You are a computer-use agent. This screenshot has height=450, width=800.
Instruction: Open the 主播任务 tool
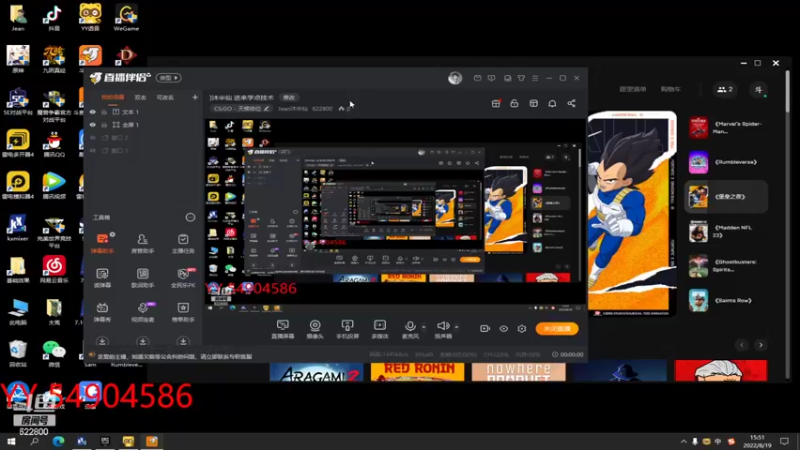point(183,243)
